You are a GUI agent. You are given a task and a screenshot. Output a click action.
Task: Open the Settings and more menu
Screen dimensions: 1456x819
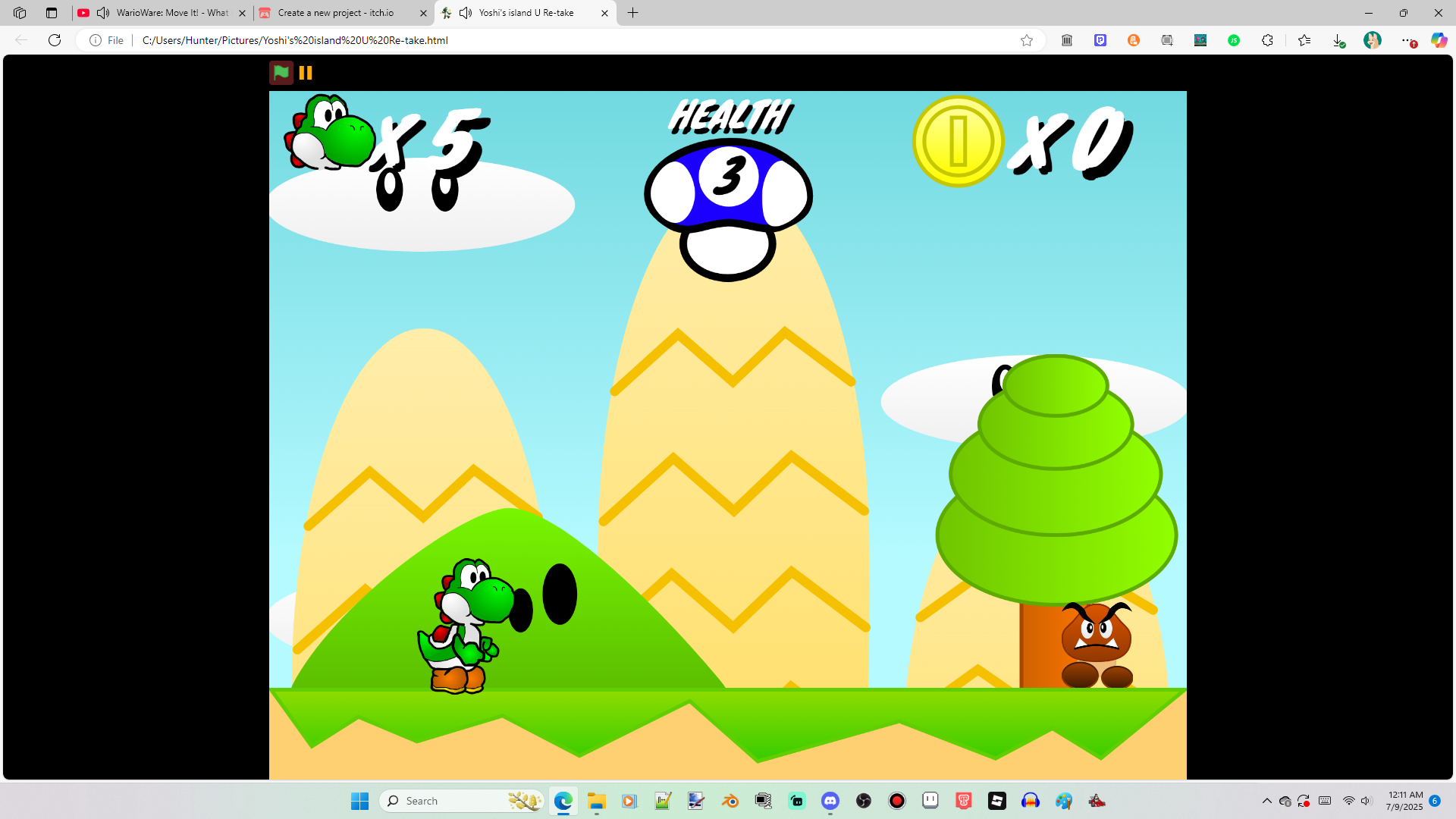click(1407, 40)
